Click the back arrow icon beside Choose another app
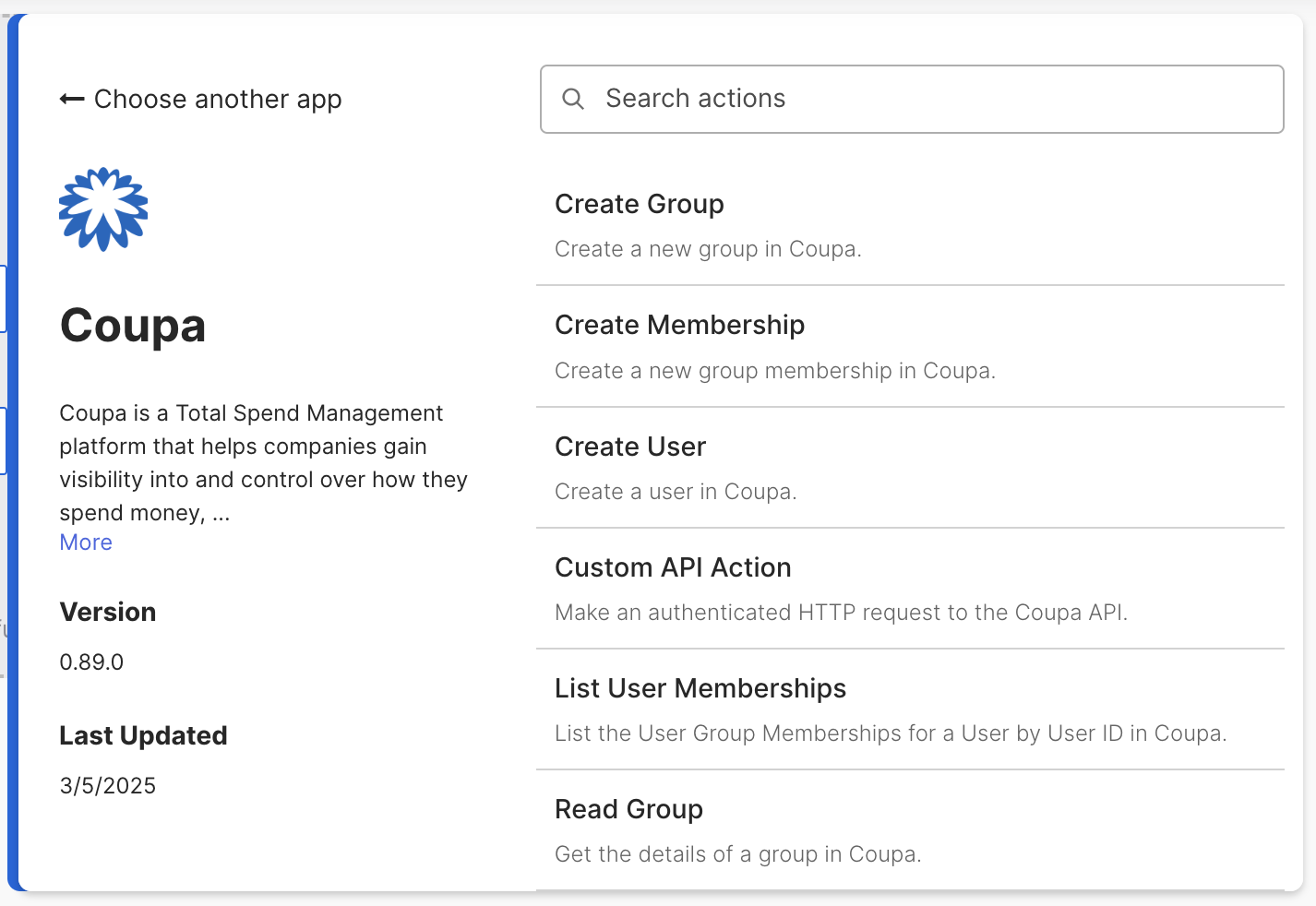The height and width of the screenshot is (906, 1316). coord(72,99)
